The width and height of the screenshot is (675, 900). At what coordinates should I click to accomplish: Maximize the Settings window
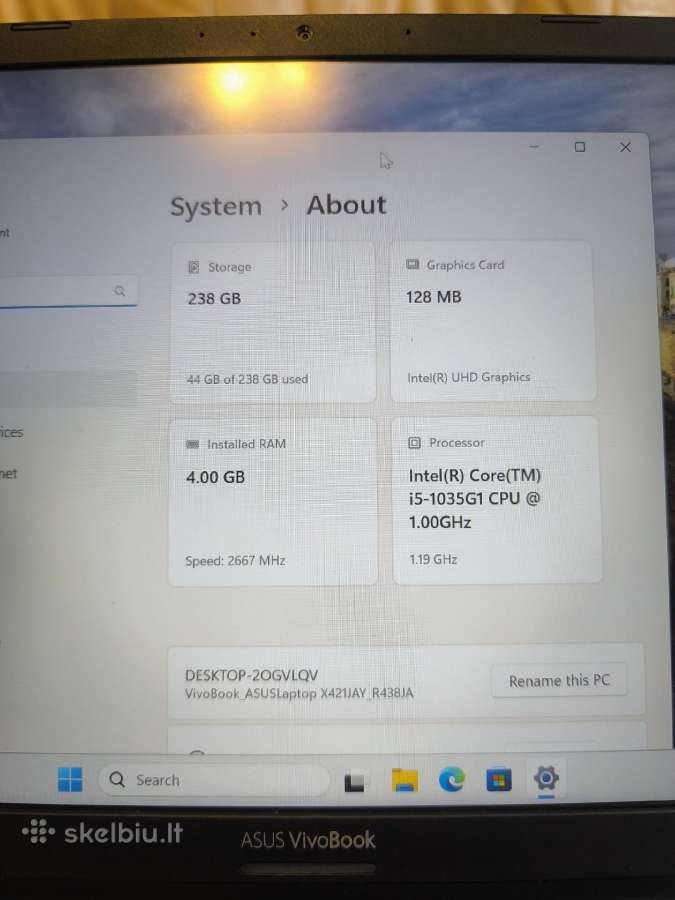tap(580, 147)
